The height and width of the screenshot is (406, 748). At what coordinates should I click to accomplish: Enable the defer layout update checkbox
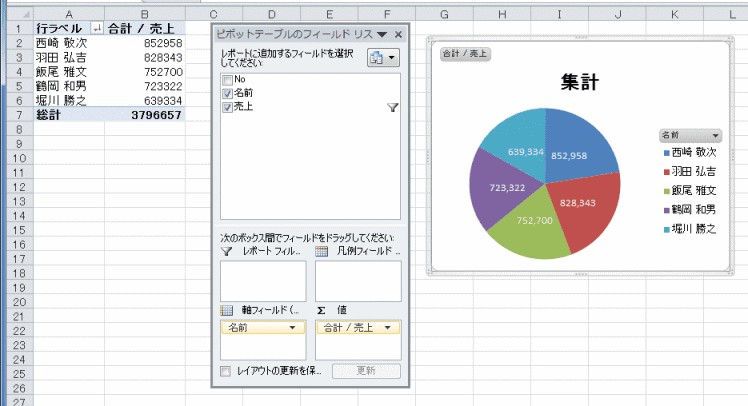click(226, 371)
